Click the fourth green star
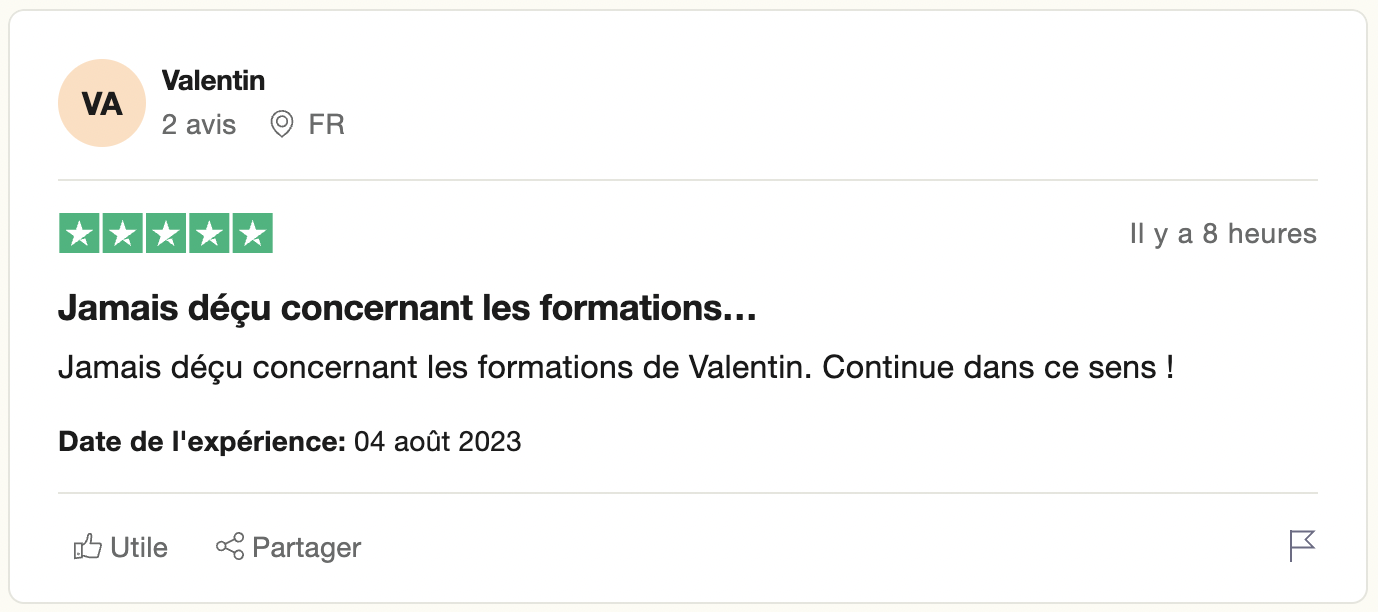Image resolution: width=1378 pixels, height=612 pixels. pos(209,234)
